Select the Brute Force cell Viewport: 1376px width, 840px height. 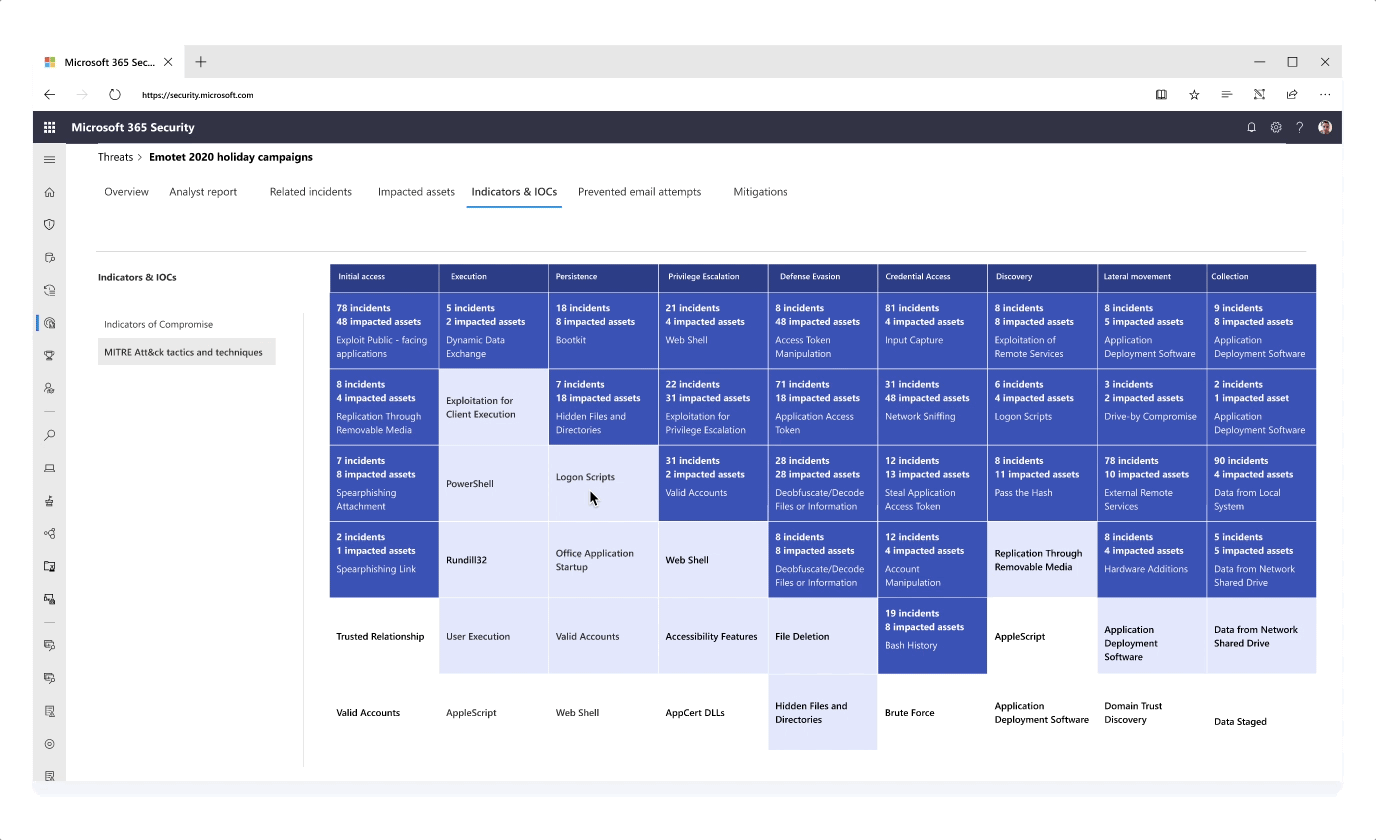[932, 713]
